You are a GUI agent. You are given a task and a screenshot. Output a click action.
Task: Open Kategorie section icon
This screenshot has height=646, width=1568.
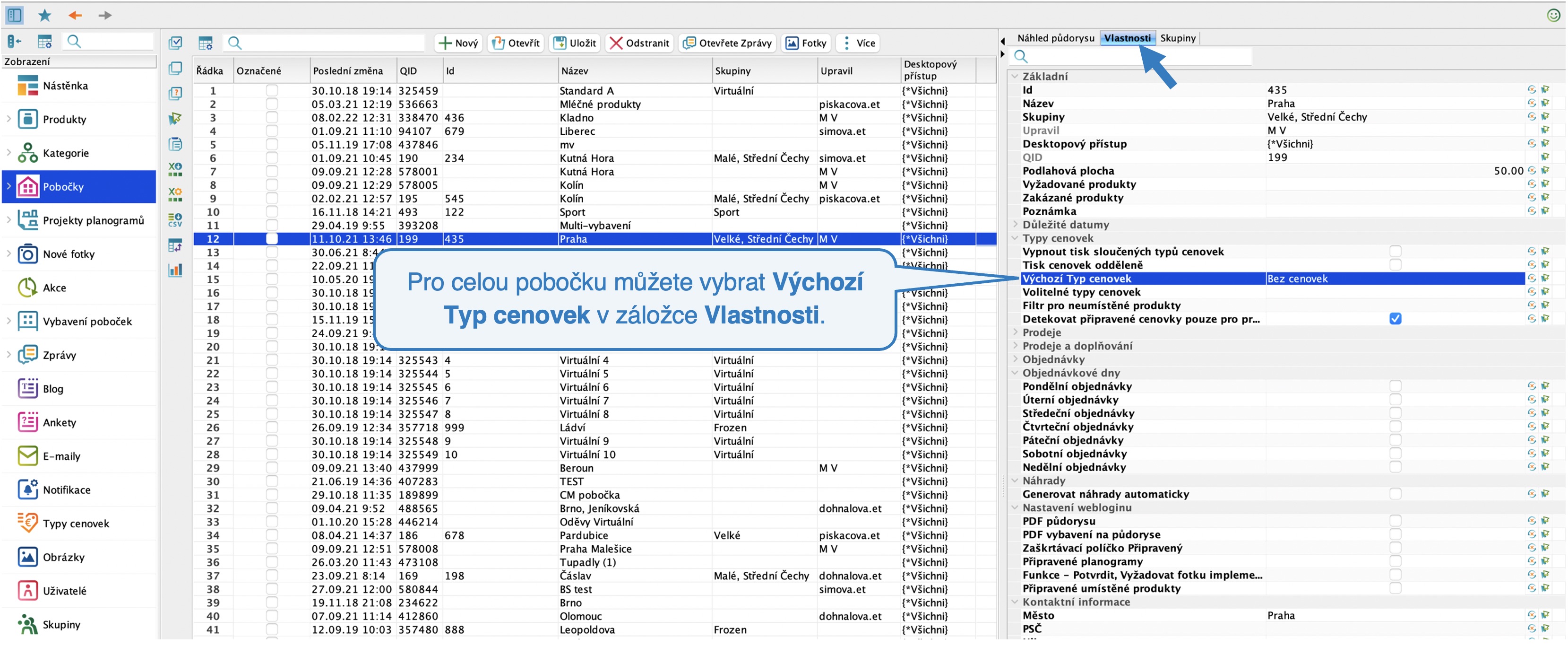tap(27, 153)
